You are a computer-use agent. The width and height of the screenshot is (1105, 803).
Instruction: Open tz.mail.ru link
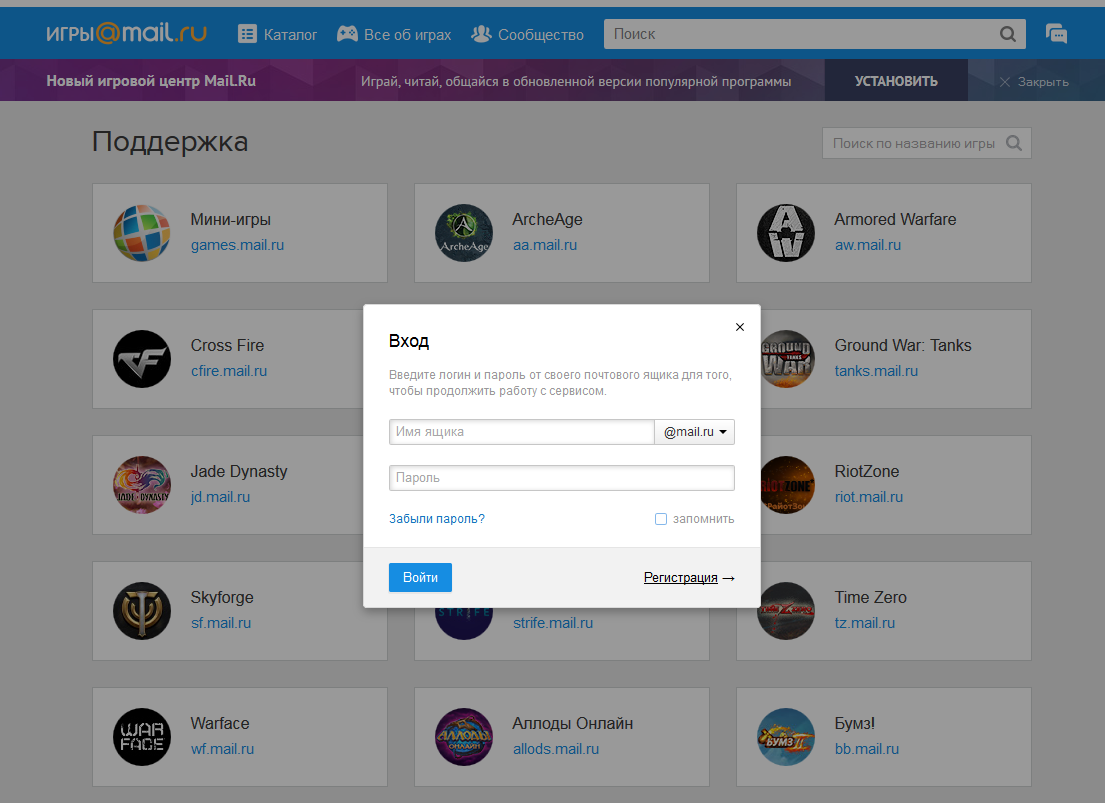[865, 623]
